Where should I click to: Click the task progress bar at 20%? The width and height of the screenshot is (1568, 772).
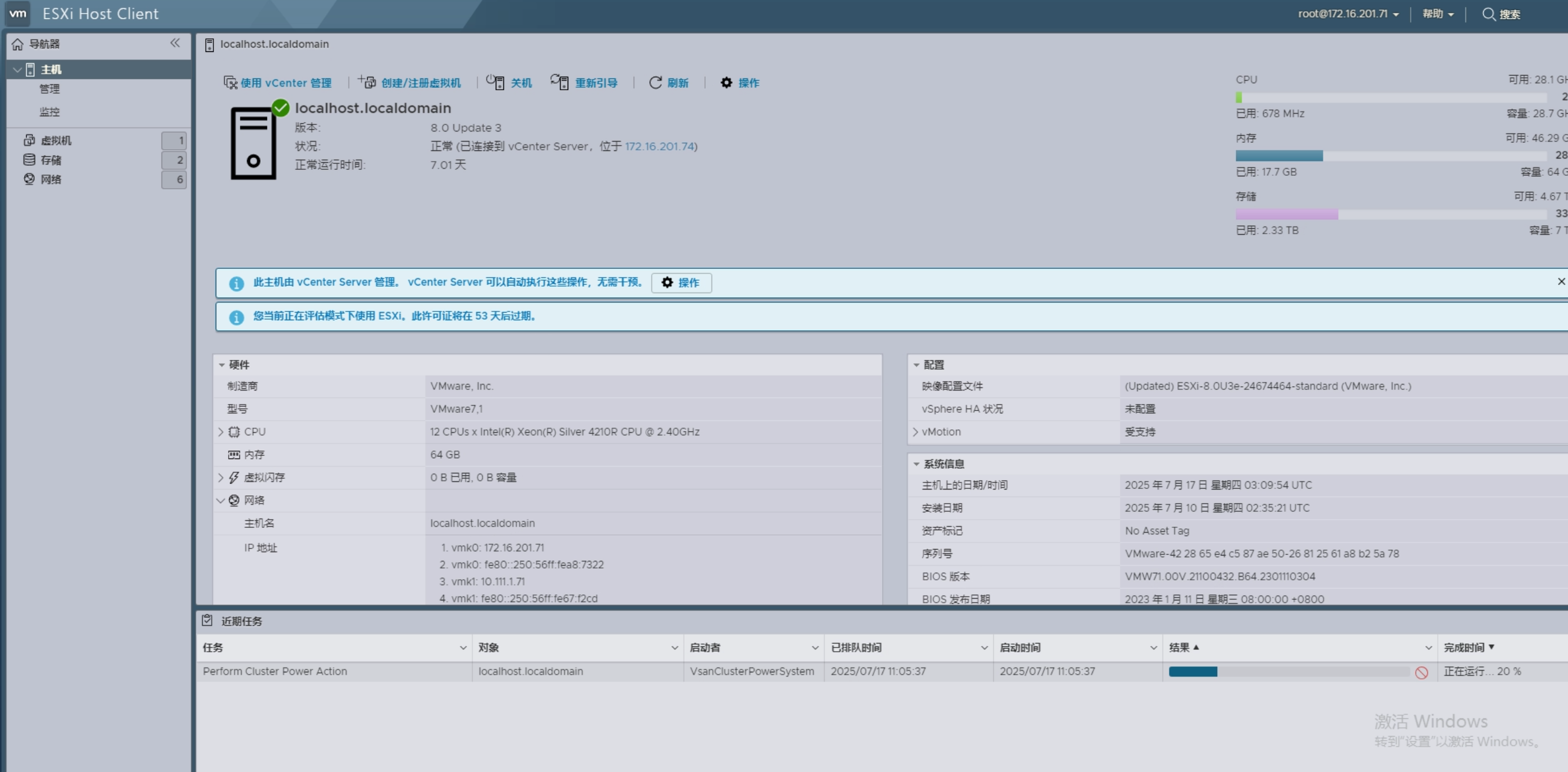point(1289,672)
